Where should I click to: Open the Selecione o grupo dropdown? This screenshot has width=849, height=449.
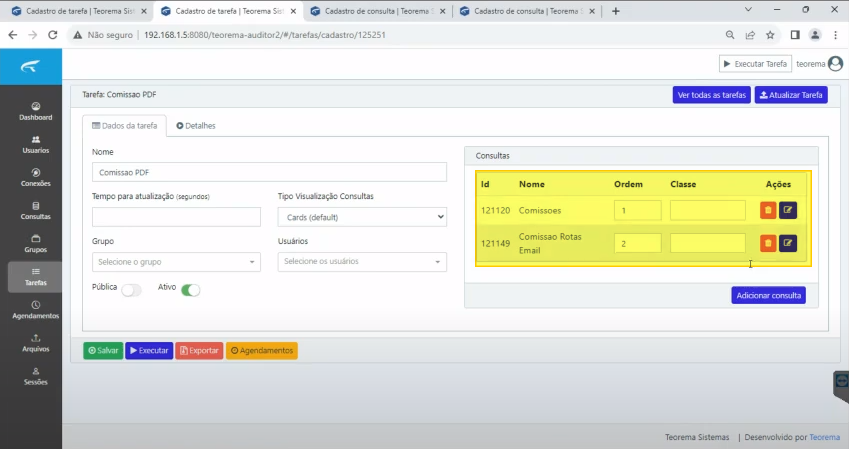tap(177, 262)
